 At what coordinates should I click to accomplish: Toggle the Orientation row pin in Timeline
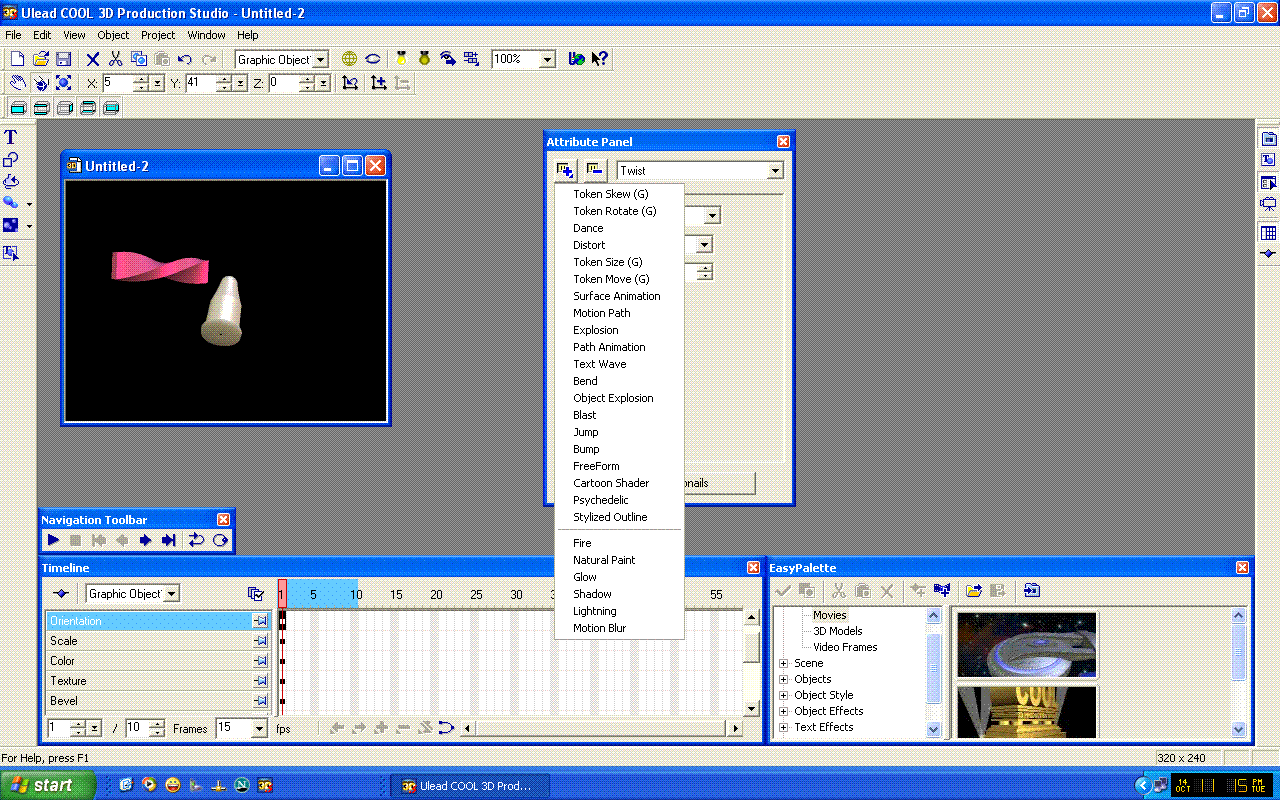click(x=260, y=621)
